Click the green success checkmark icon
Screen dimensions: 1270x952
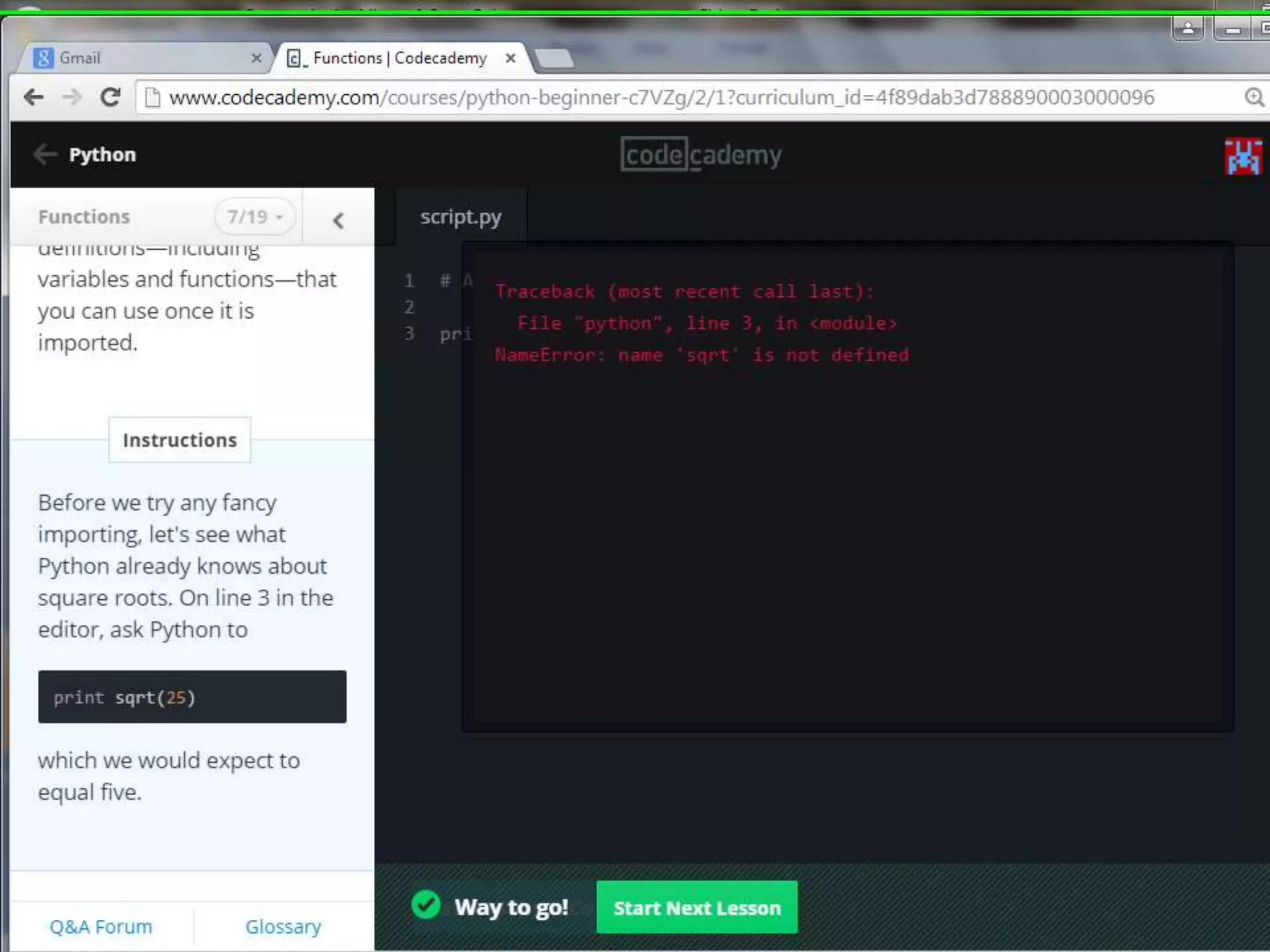(426, 904)
